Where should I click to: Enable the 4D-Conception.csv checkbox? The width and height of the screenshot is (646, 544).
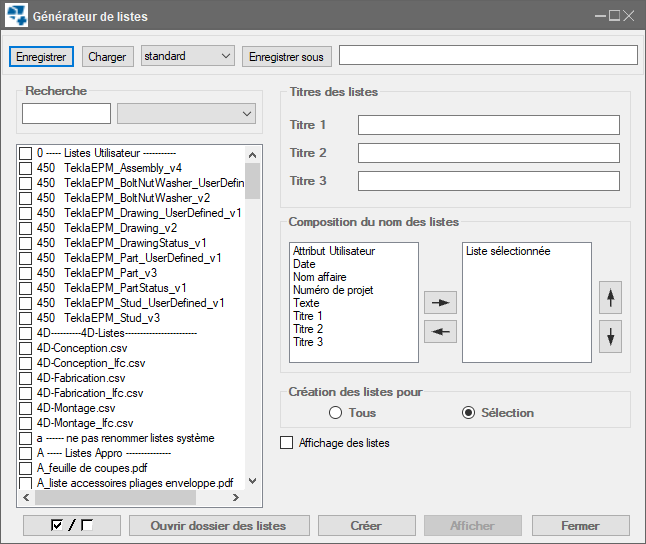[26, 348]
